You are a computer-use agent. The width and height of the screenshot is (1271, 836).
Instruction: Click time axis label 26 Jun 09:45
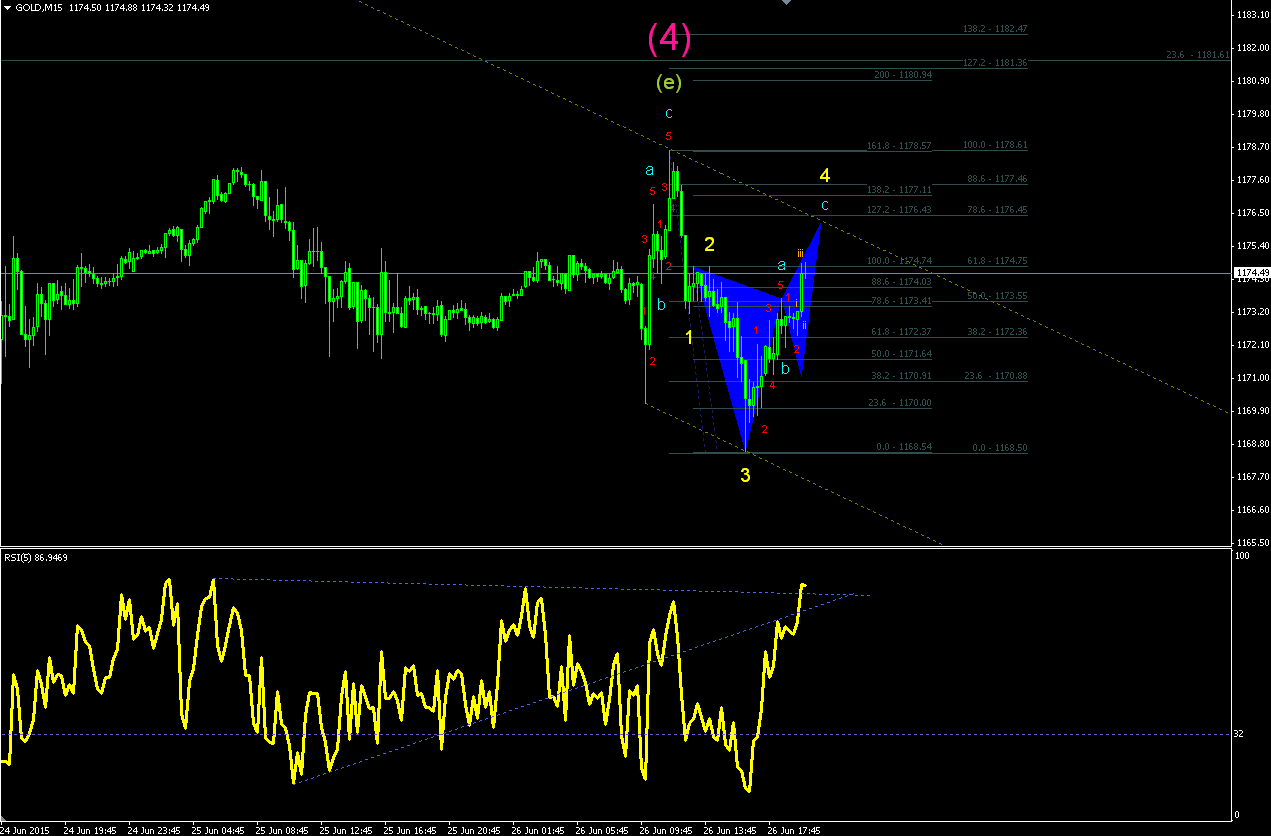coord(666,830)
